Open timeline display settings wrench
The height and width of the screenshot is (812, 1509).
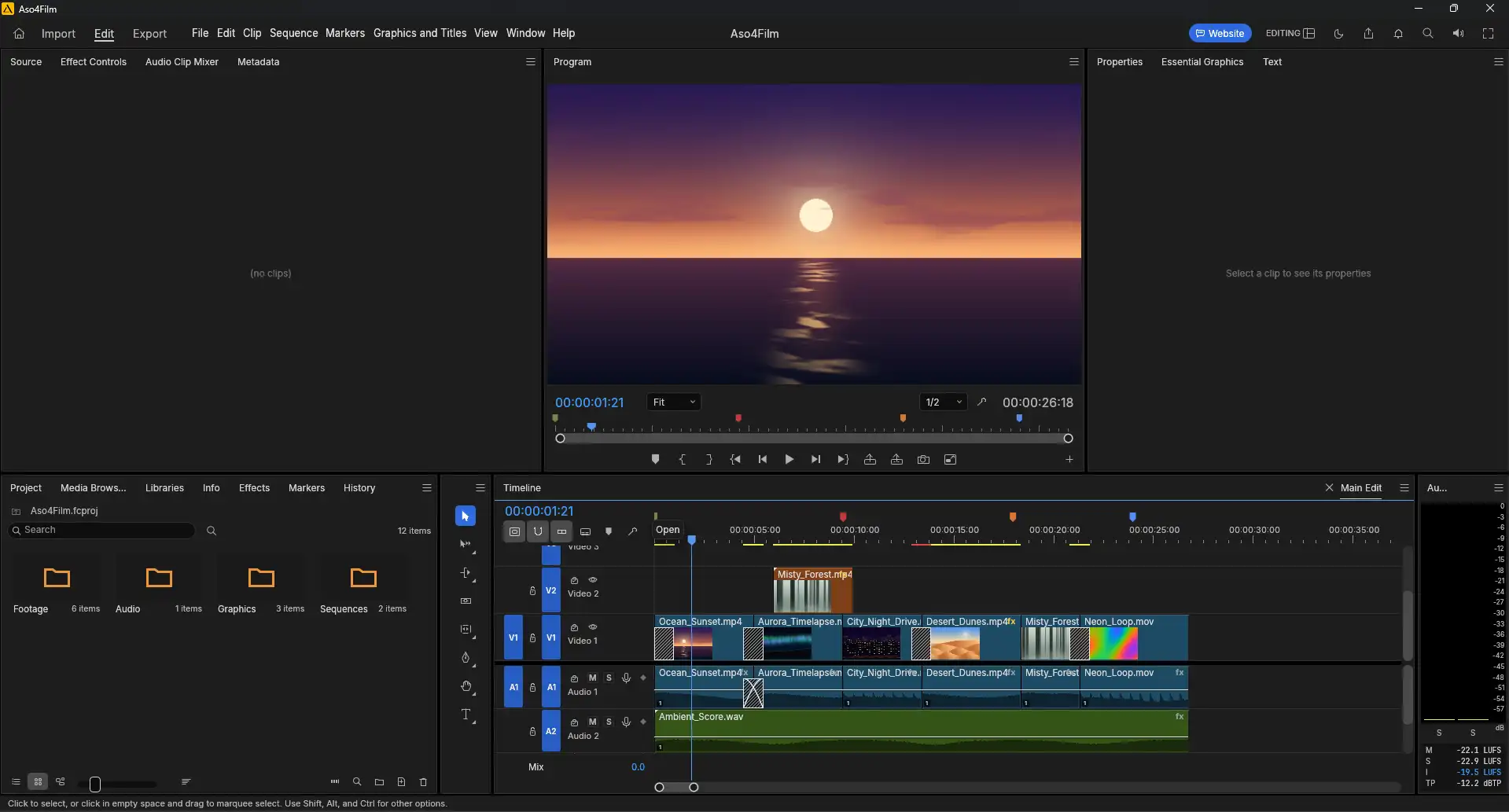click(x=632, y=531)
